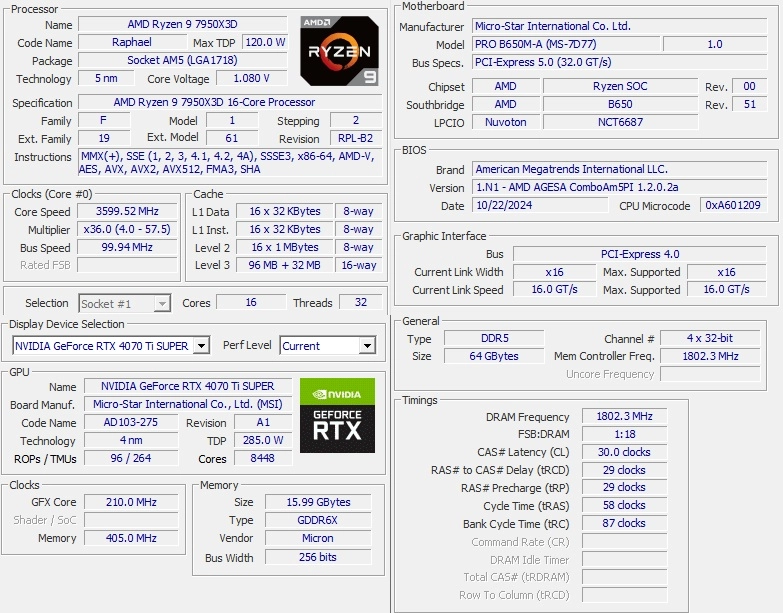This screenshot has height=613, width=783.
Task: Open the Display Device Selection GPU dropdown
Action: (201, 345)
